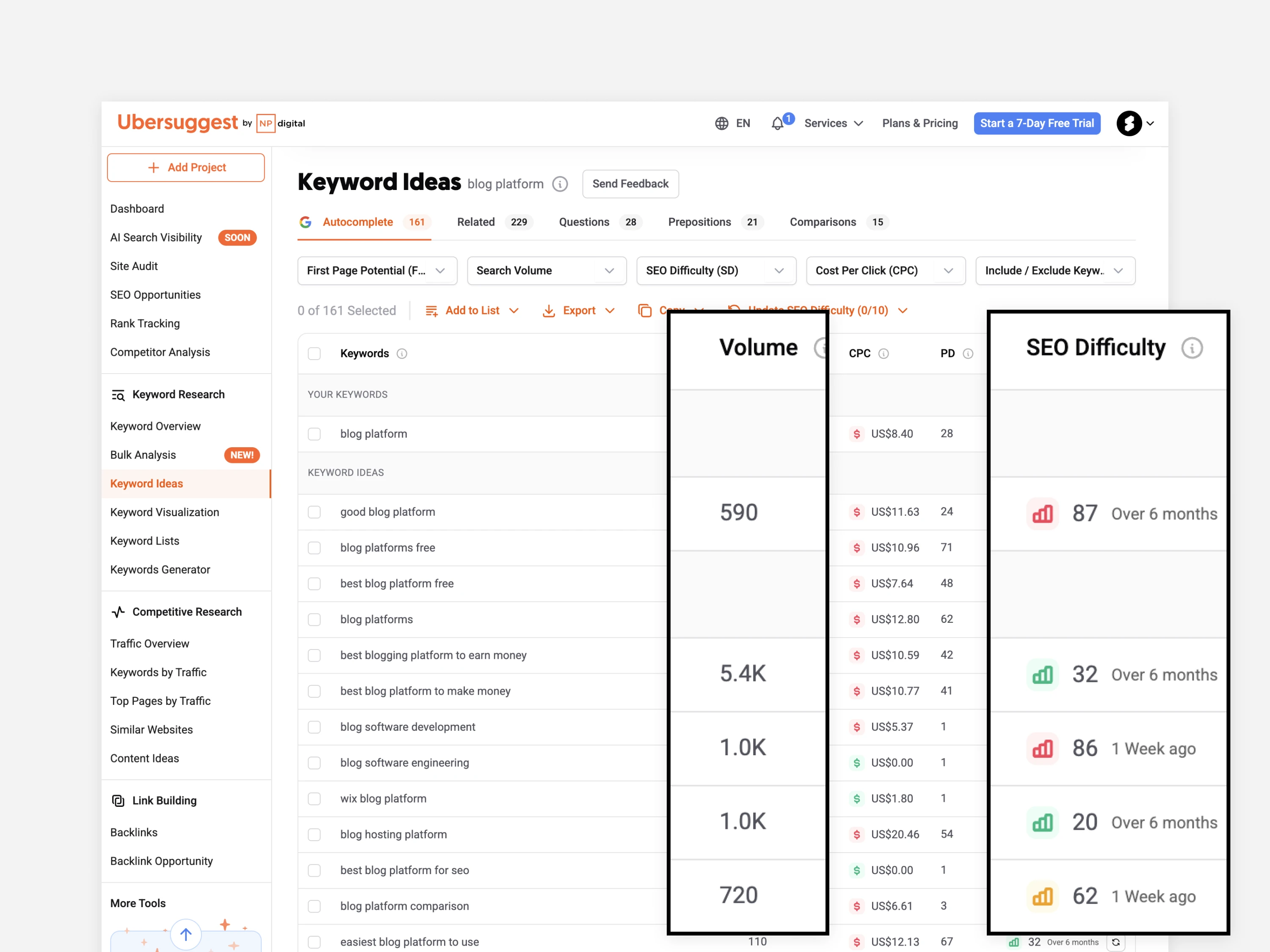Click the SEO Difficulty info icon
Viewport: 1270px width, 952px height.
point(1192,348)
